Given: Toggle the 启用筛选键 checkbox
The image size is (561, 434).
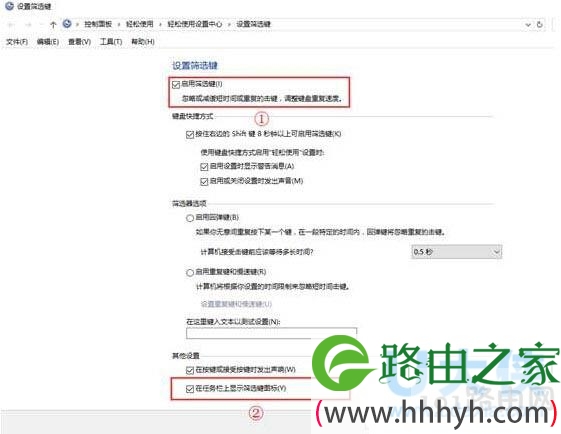Looking at the screenshot, I should click(x=175, y=85).
